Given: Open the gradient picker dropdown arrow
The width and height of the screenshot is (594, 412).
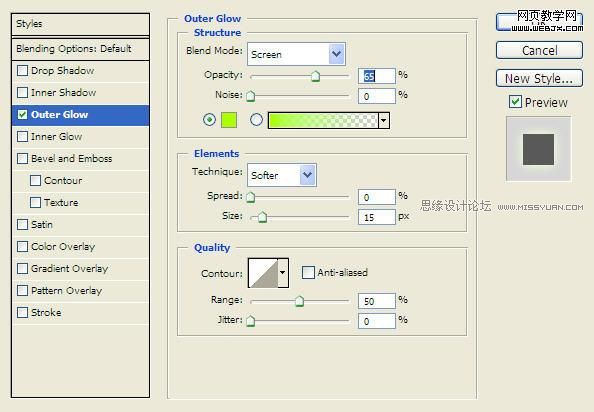Looking at the screenshot, I should pyautogui.click(x=384, y=120).
